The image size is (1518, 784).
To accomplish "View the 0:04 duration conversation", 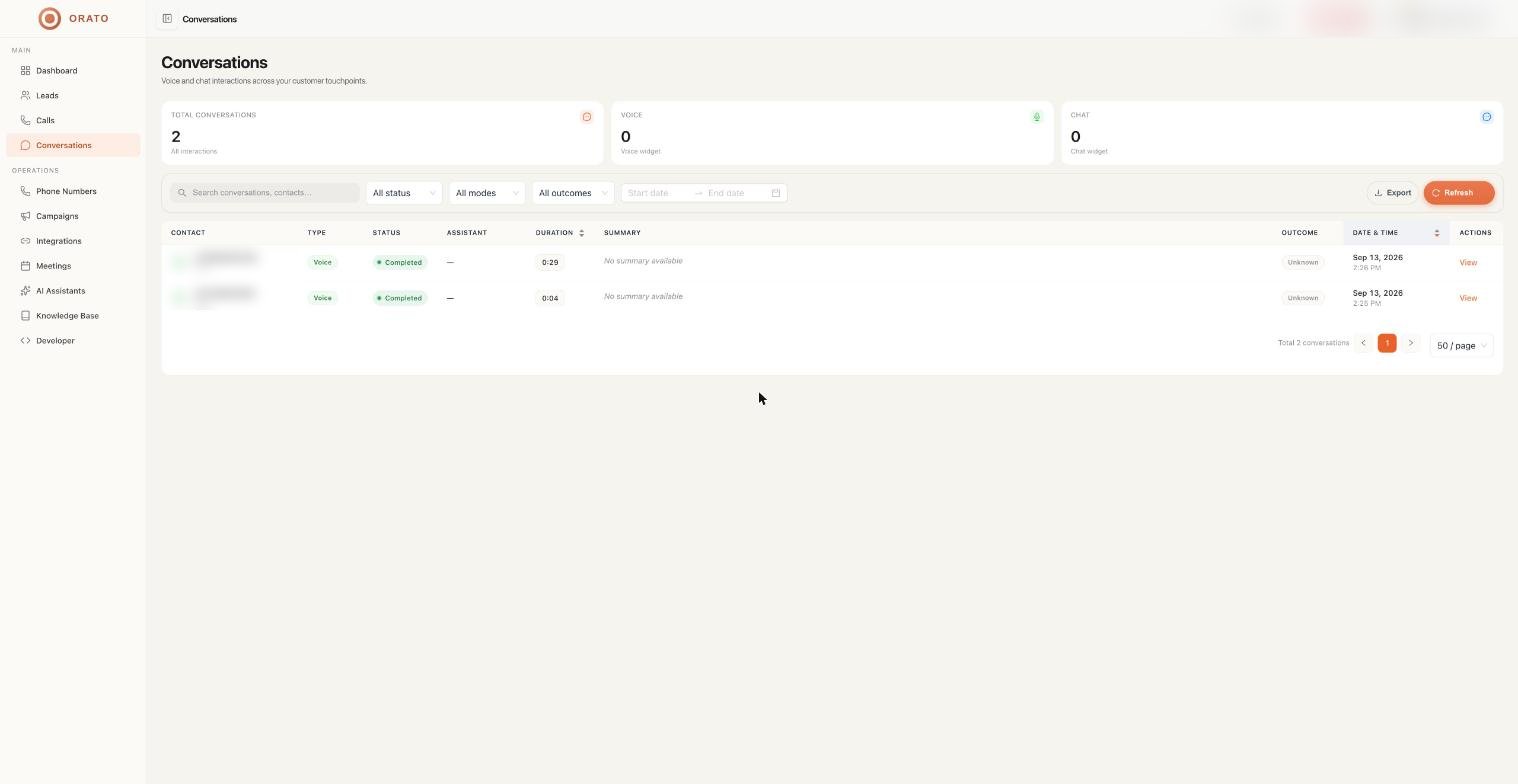I will [1468, 298].
